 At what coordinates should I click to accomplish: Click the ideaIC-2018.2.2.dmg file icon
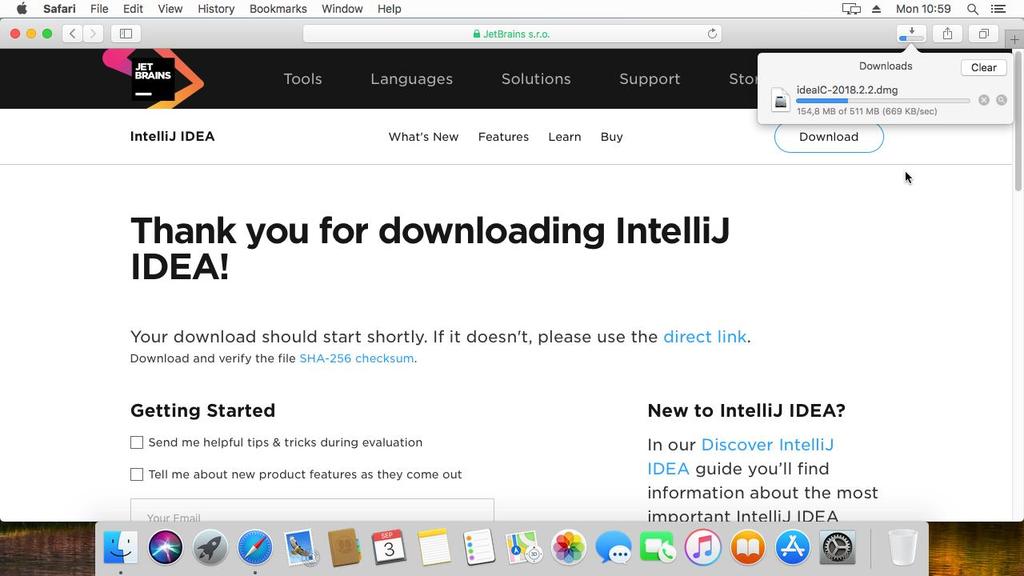(x=780, y=100)
